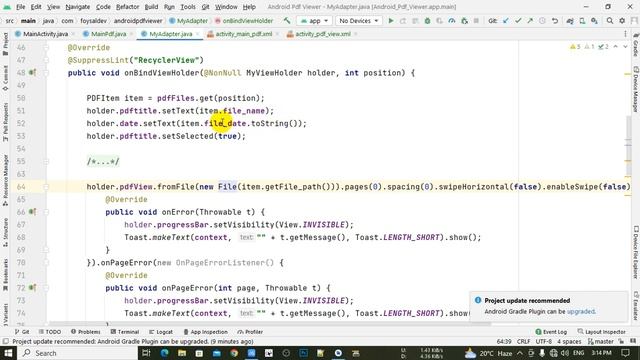Open the Build menu
Viewport: 640px width, 360px height.
(x=151, y=7)
